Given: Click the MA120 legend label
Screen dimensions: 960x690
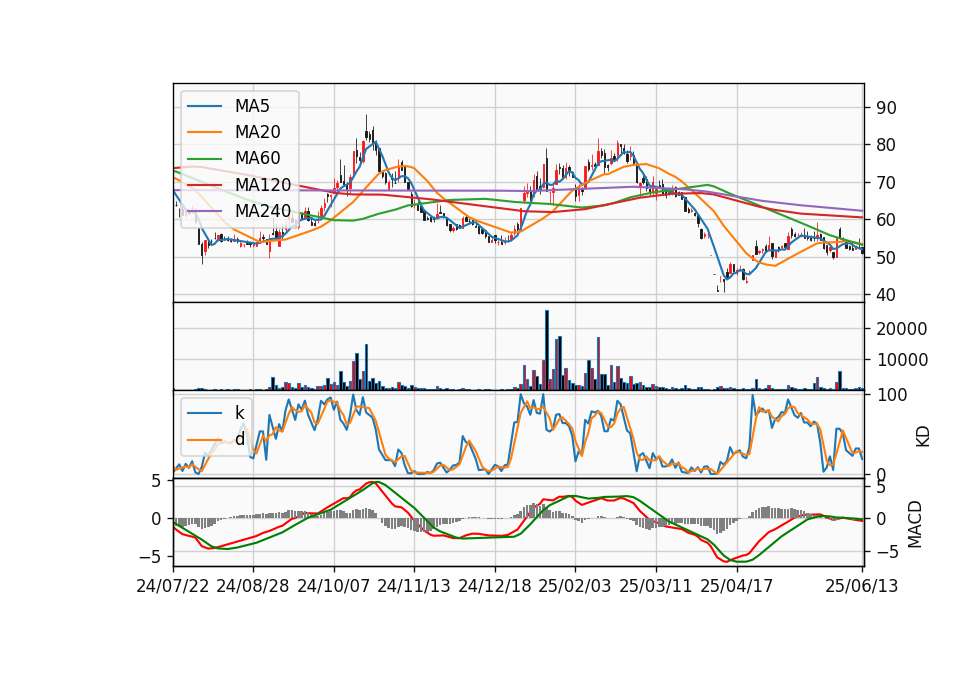Looking at the screenshot, I should click(x=263, y=184).
